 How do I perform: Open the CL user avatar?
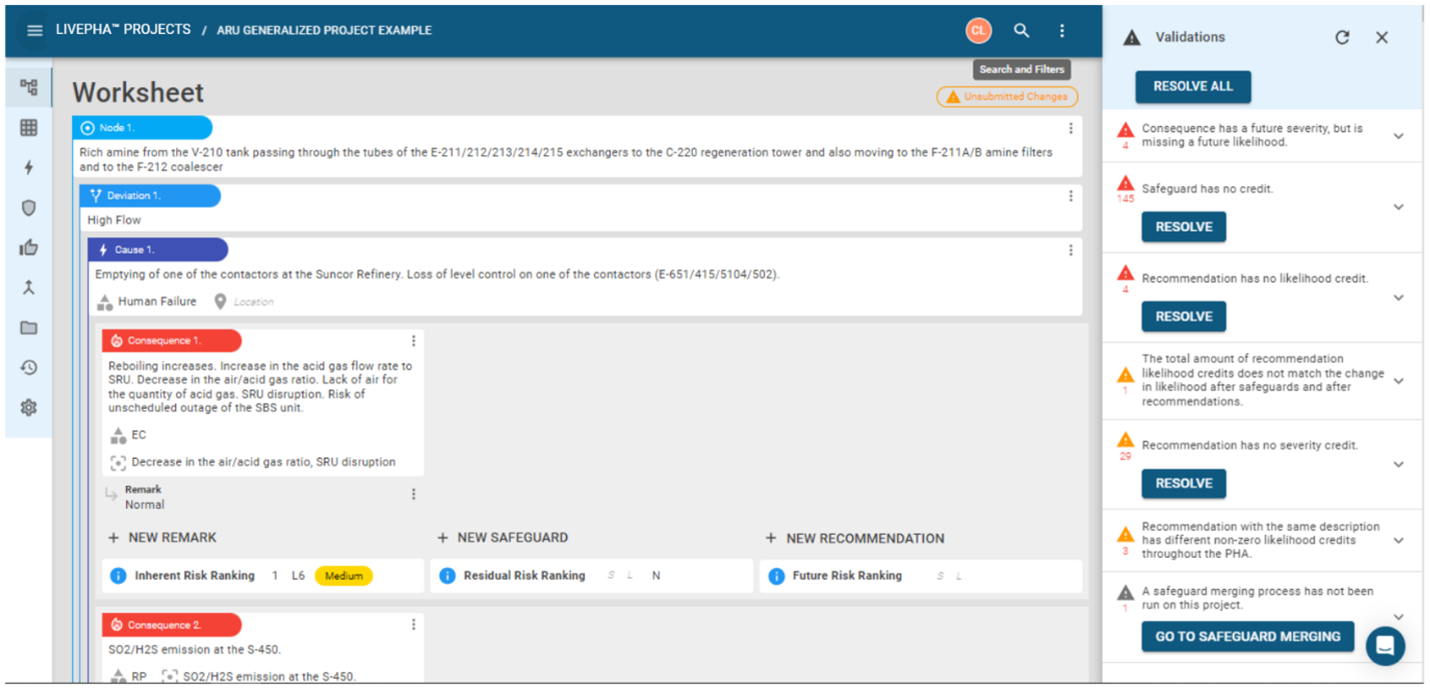point(978,30)
